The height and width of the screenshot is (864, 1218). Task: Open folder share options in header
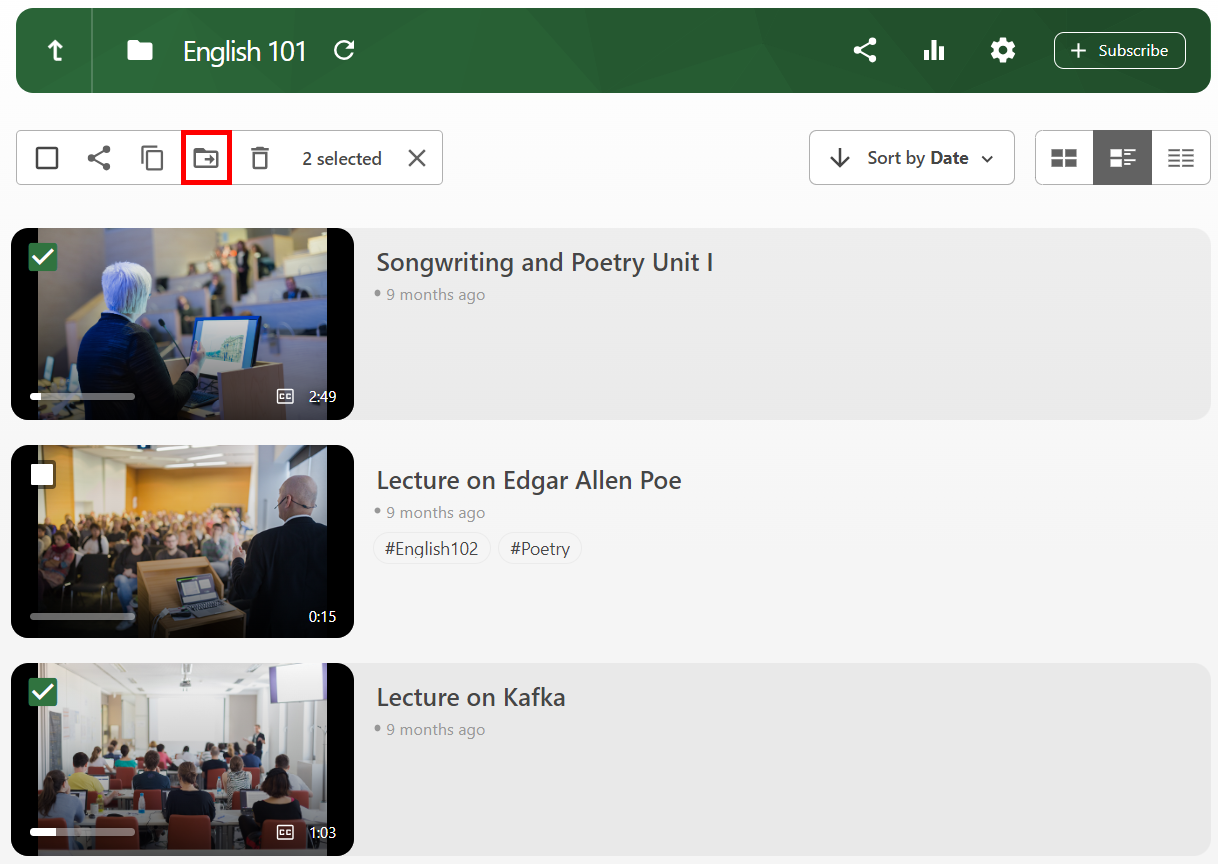(865, 51)
